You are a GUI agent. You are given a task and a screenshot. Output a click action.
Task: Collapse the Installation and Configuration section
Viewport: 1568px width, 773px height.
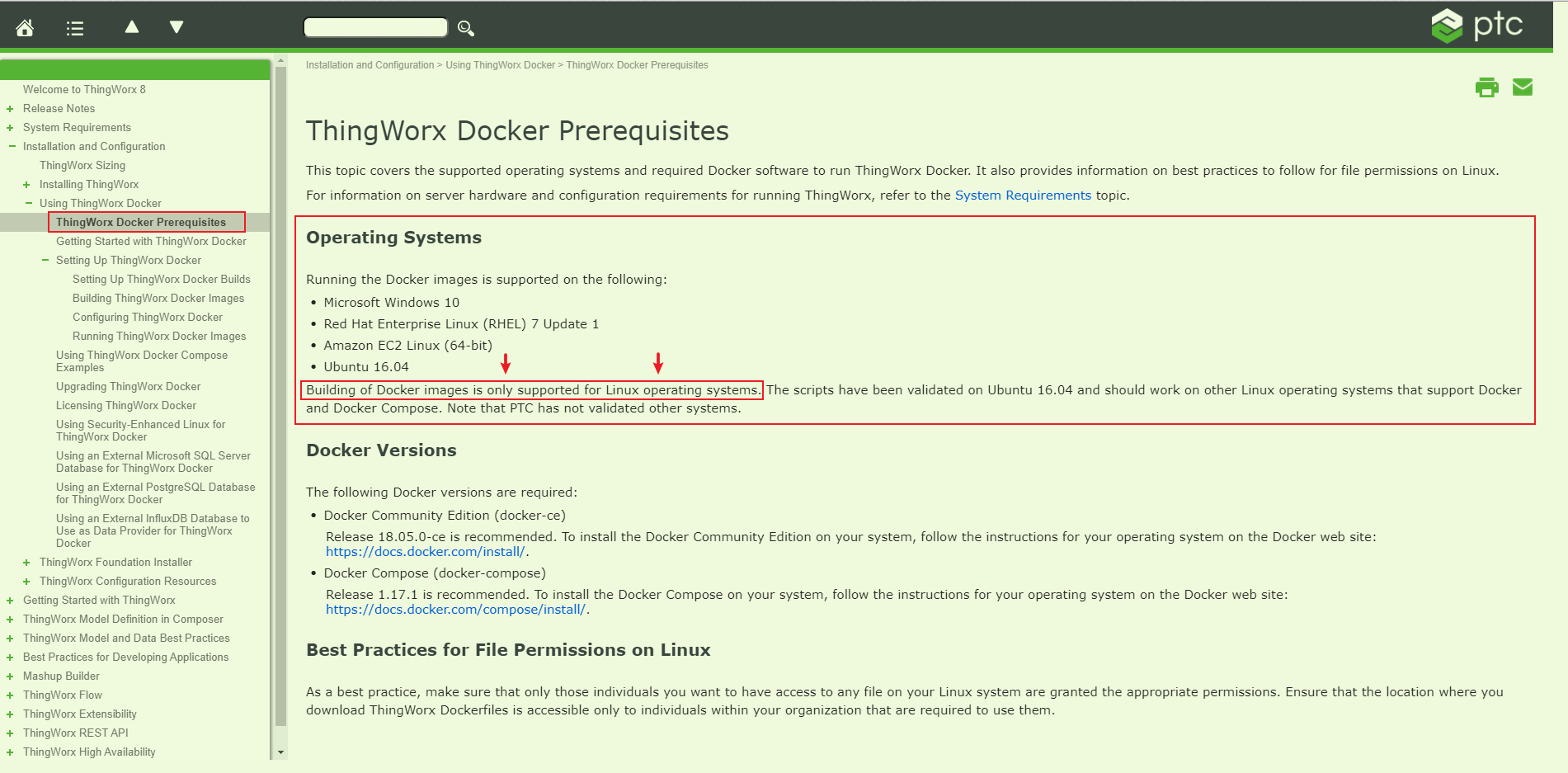click(11, 146)
